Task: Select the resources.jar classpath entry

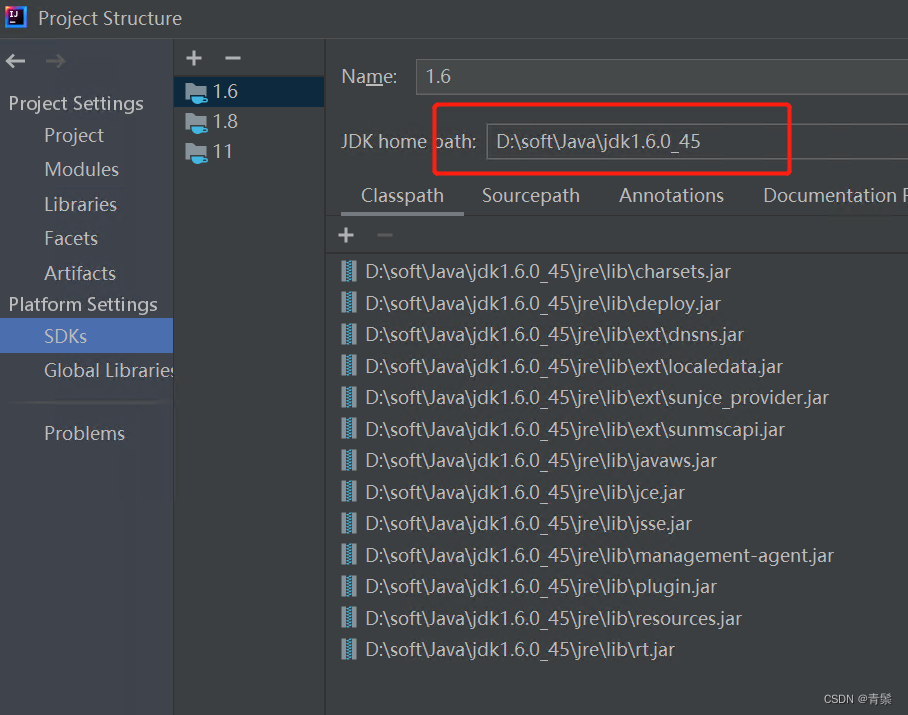Action: [x=554, y=618]
